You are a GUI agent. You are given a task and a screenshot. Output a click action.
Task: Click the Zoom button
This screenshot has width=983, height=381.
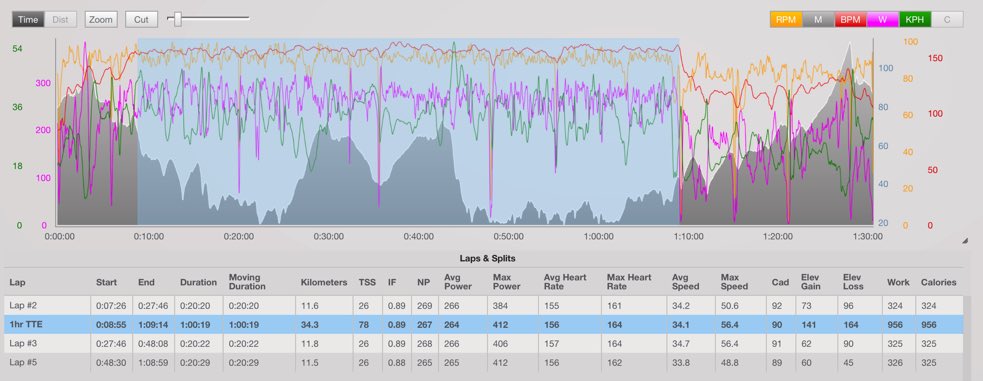click(100, 19)
